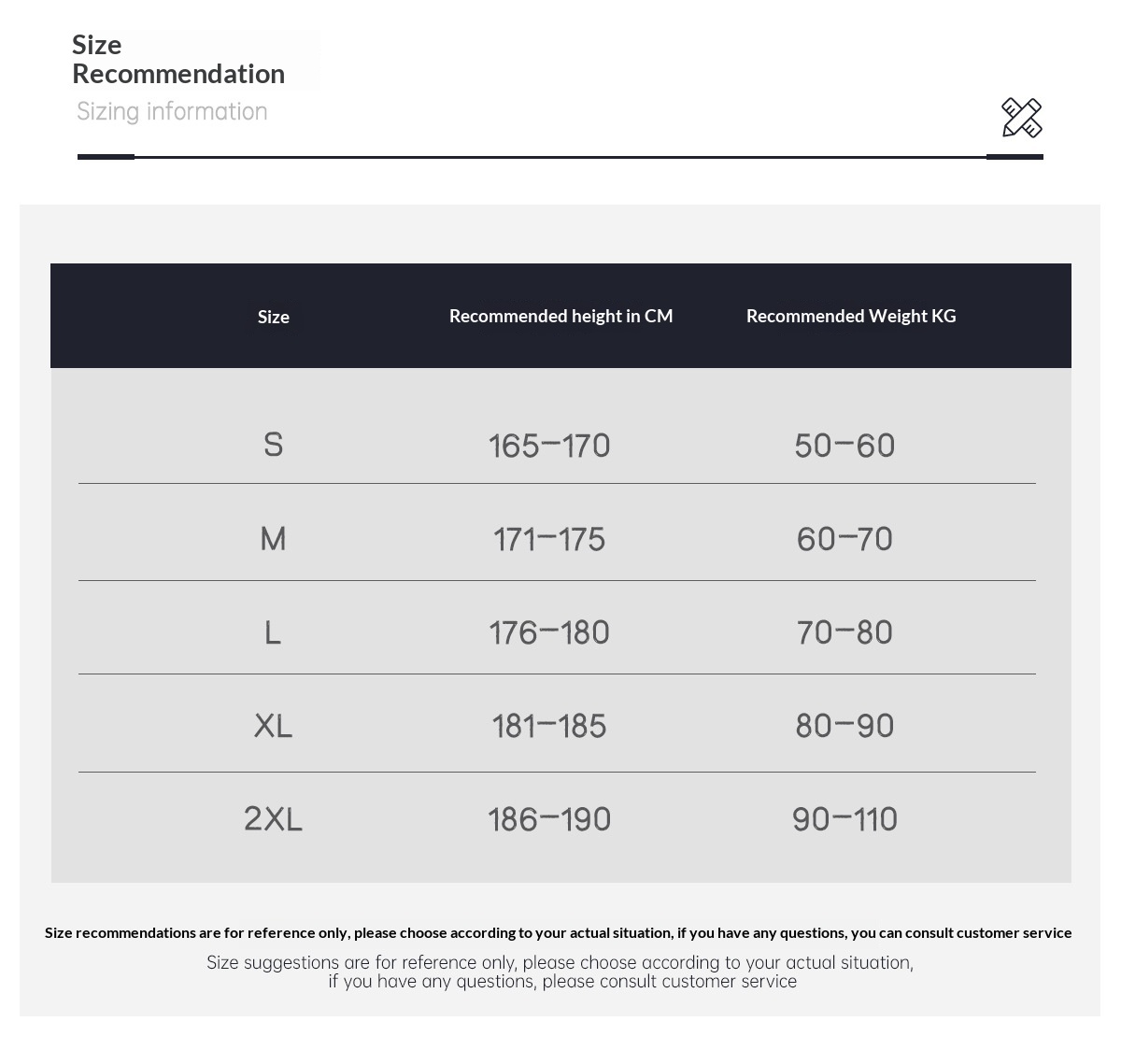Screen dimensions: 1121x1064
Task: Select the 186–190 height value
Action: pos(549,819)
